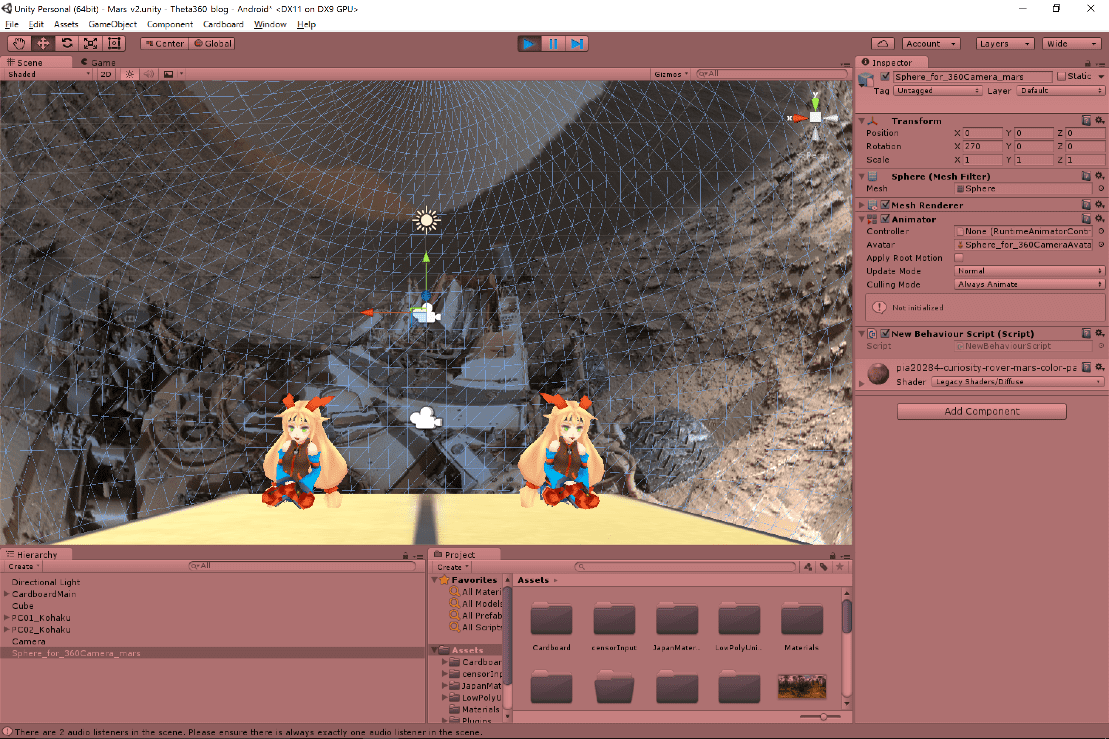This screenshot has width=1109, height=739.
Task: Toggle the Global handle rotation button
Action: 212,44
